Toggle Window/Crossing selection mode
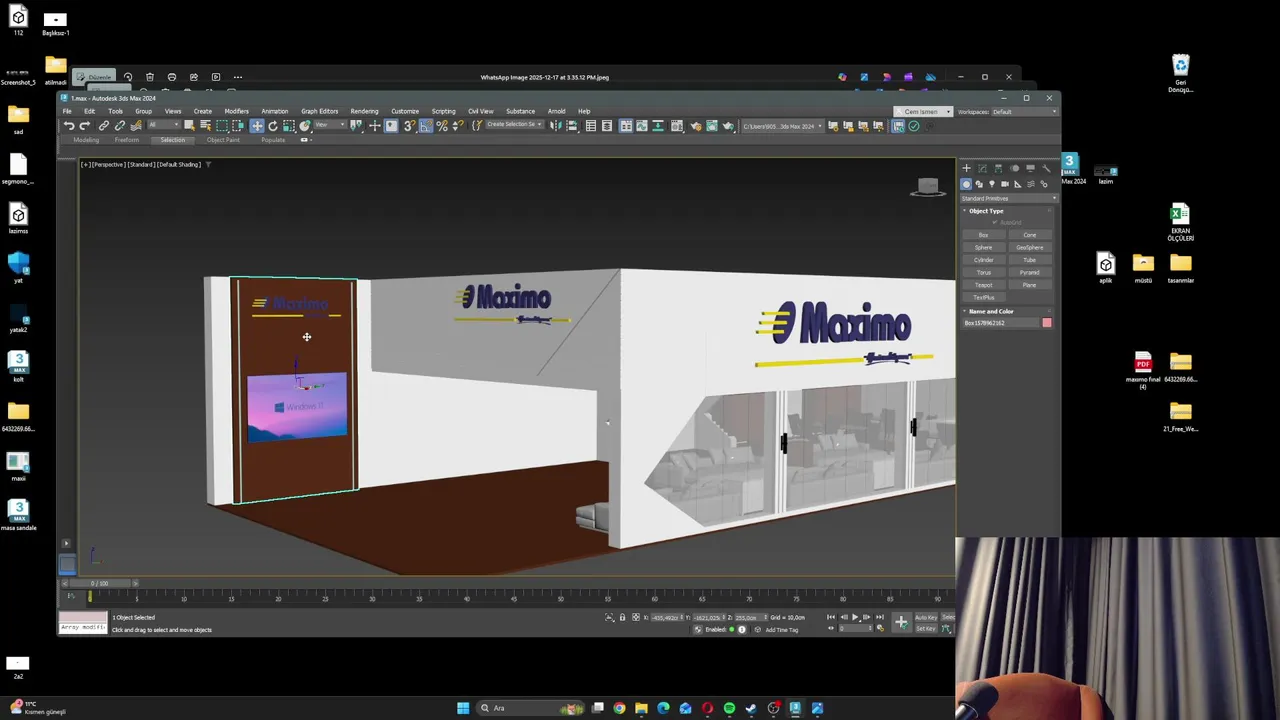 coord(238,125)
